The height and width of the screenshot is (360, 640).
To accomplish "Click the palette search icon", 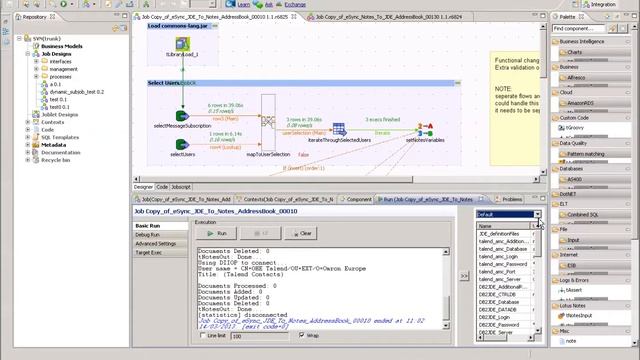I will pyautogui.click(x=612, y=29).
